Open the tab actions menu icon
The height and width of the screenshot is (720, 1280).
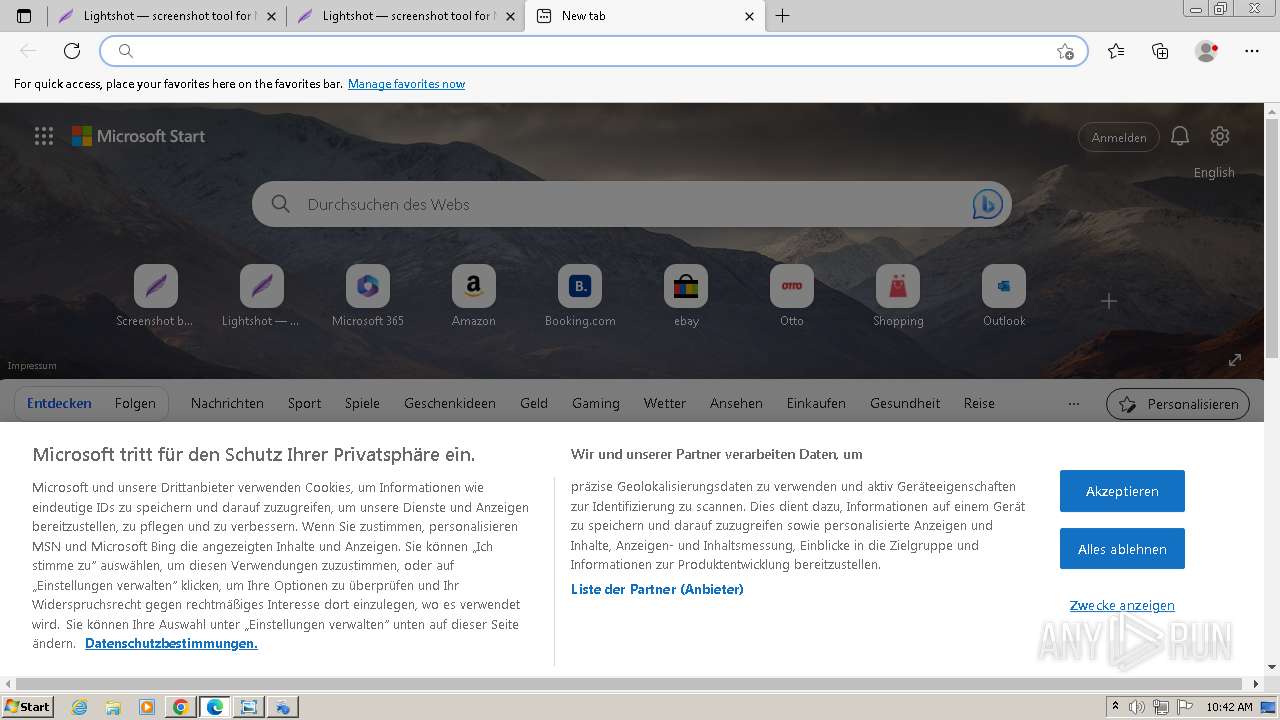click(x=24, y=16)
